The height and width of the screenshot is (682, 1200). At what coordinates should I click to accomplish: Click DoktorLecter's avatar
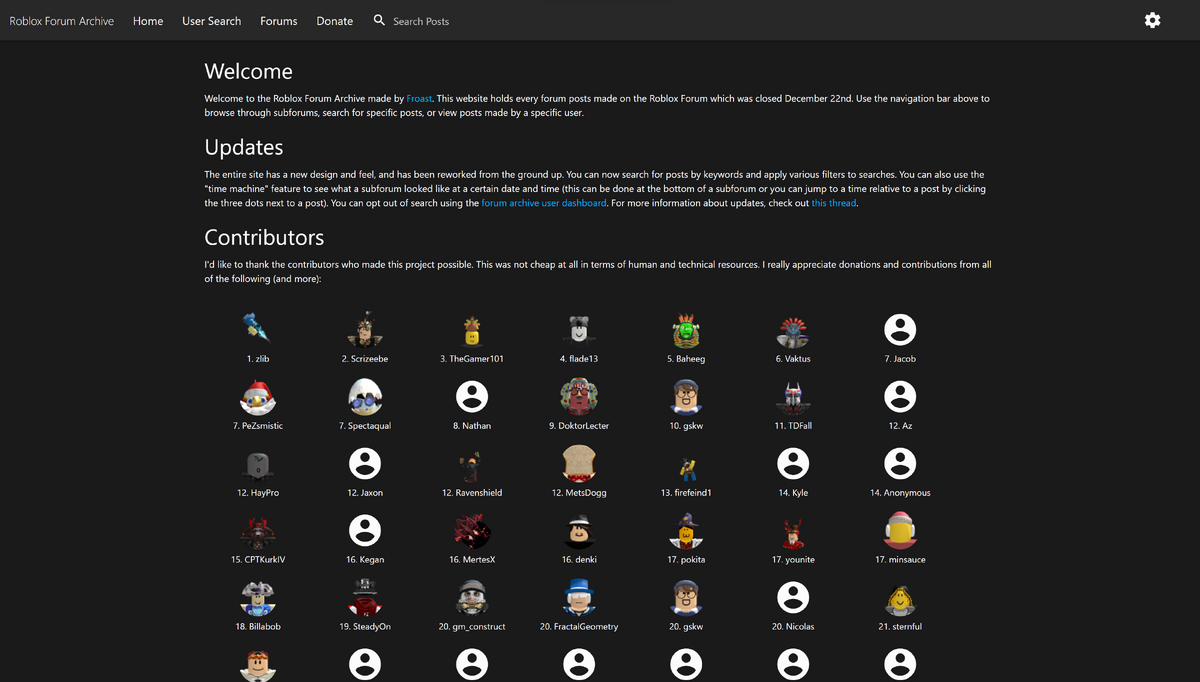click(578, 395)
